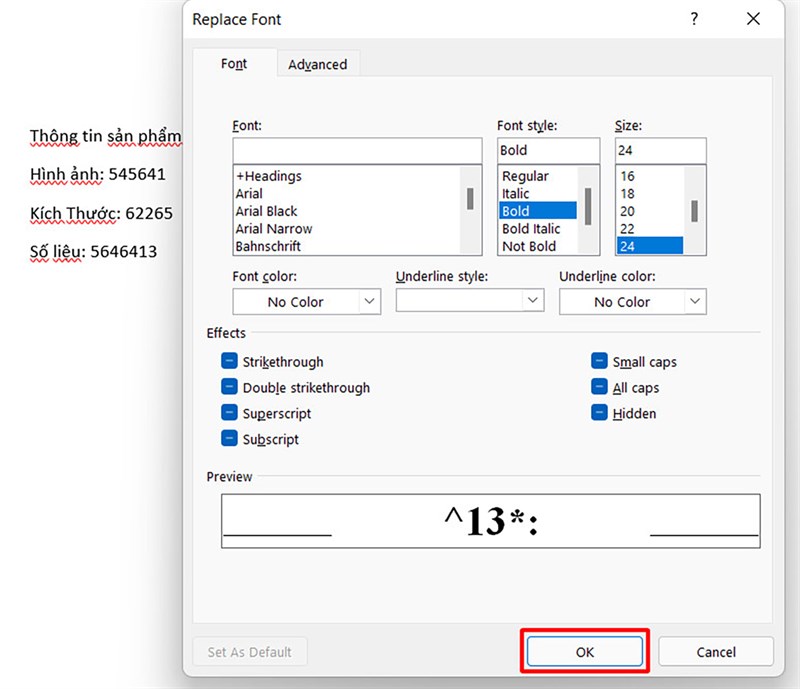Choose Arial Black in the font list
The image size is (800, 689).
(267, 211)
